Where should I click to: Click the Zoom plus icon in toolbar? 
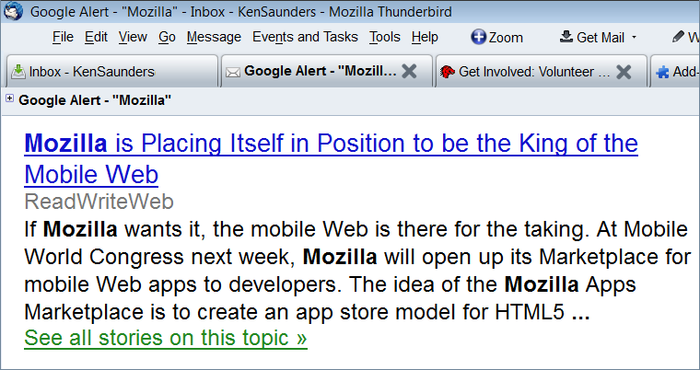(478, 37)
